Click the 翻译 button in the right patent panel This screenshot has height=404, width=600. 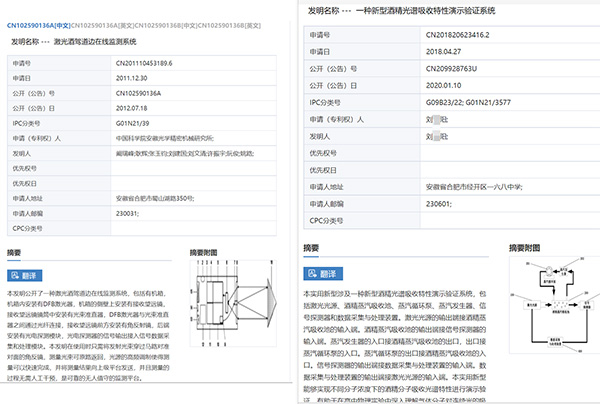pos(323,274)
